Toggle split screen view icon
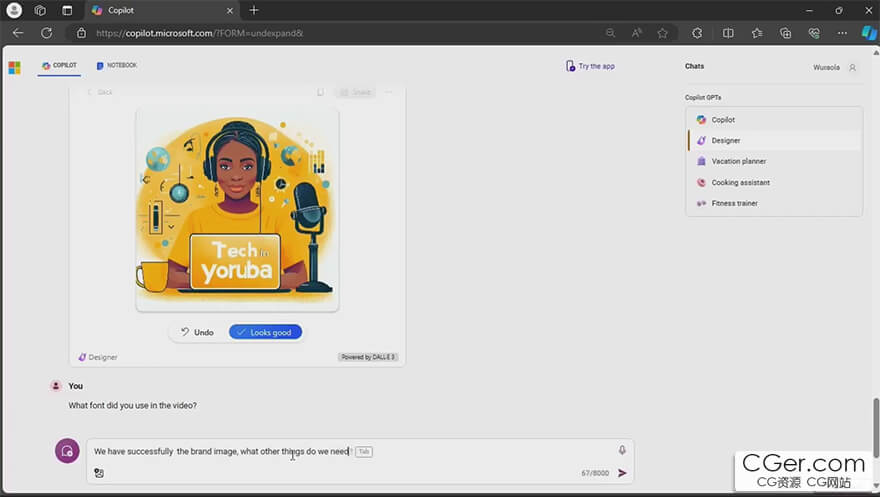This screenshot has width=880, height=497. pos(728,33)
